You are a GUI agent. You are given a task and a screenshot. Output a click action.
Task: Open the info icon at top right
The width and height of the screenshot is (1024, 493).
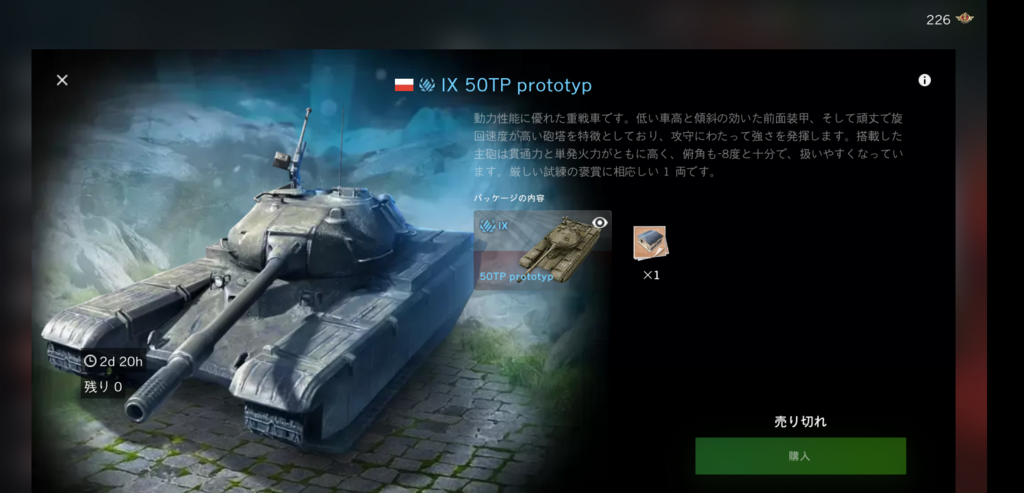pos(924,80)
